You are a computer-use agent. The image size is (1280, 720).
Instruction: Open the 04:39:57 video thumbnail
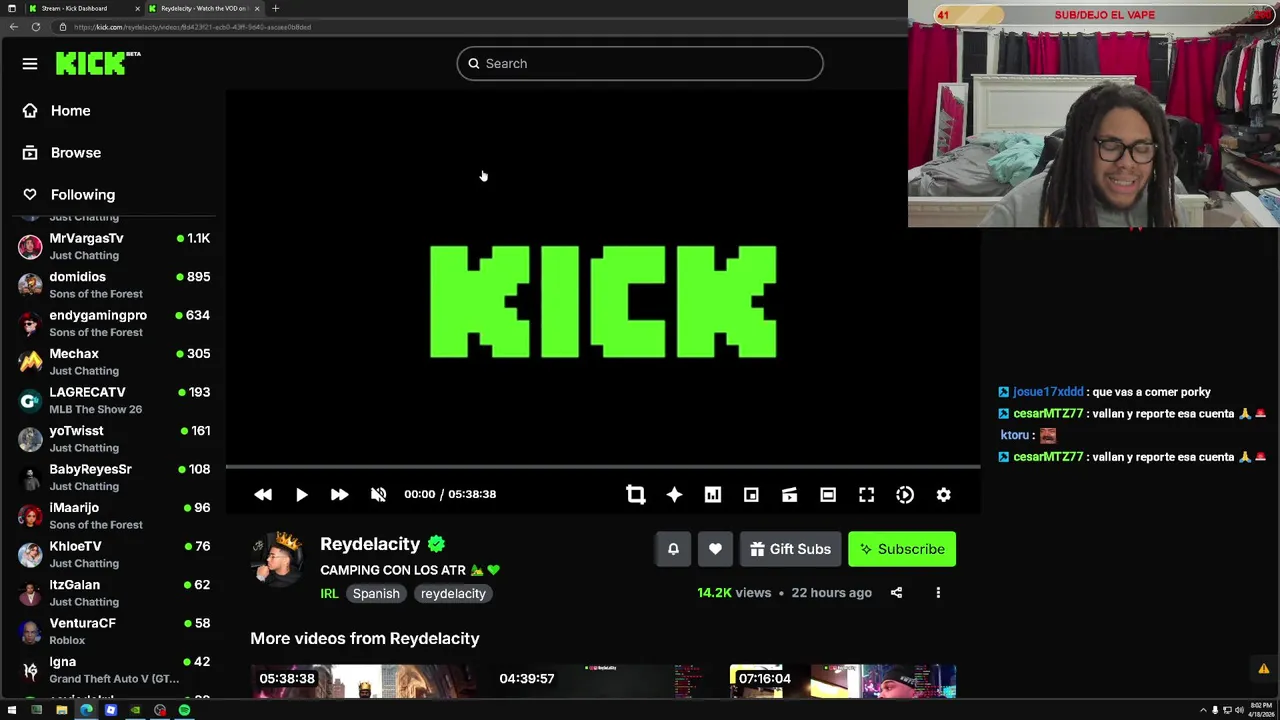(603, 681)
